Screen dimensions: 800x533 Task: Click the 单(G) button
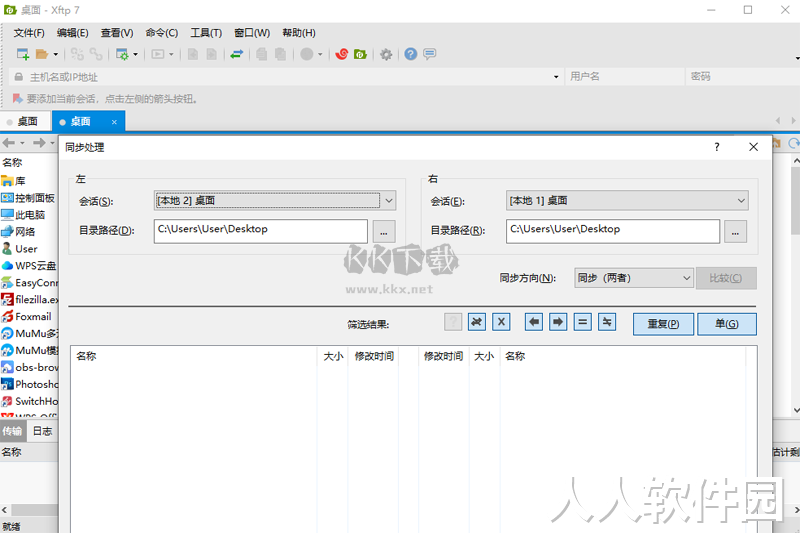(x=727, y=324)
